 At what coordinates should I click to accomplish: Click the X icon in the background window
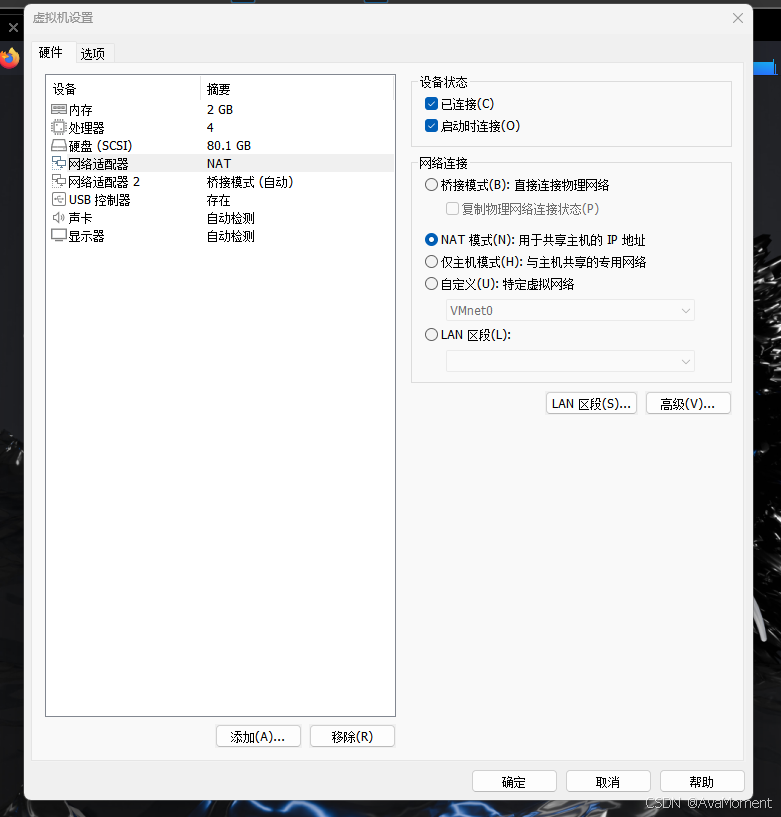click(14, 27)
